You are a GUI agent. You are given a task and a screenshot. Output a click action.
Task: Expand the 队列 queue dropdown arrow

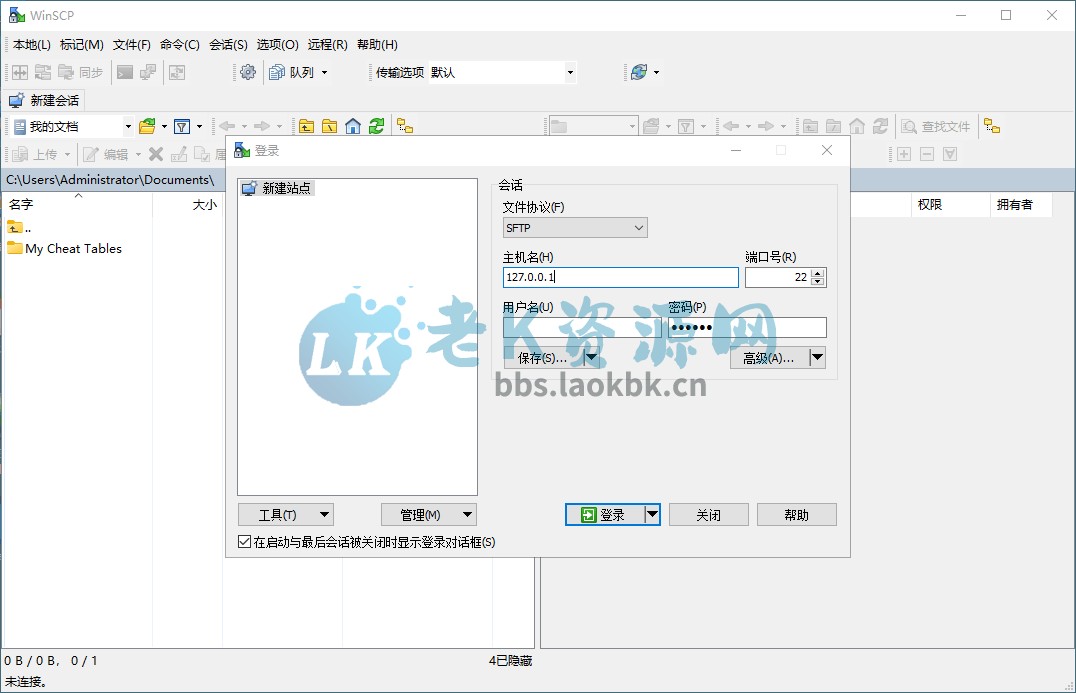point(325,72)
